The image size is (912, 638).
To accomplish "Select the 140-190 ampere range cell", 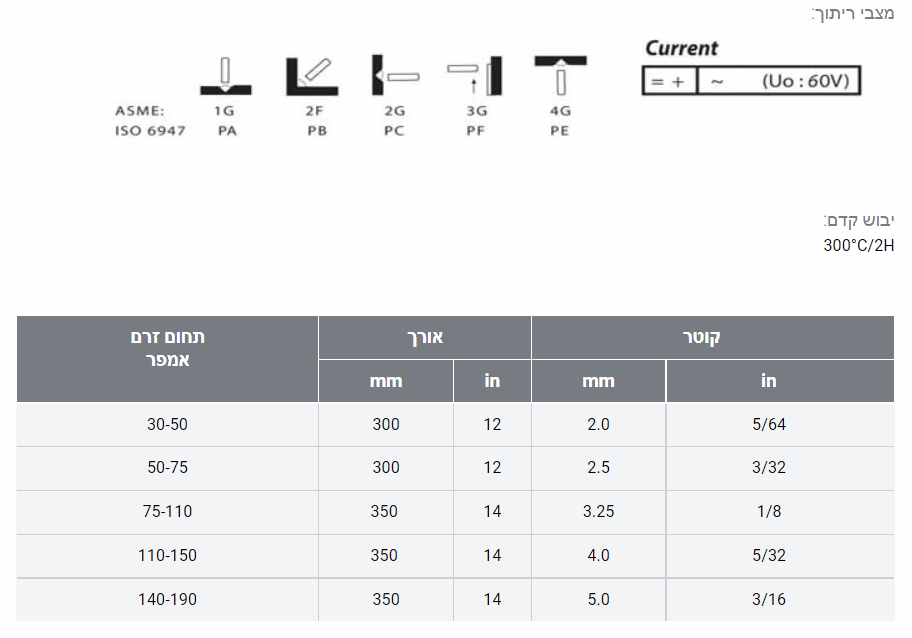I will 167,599.
